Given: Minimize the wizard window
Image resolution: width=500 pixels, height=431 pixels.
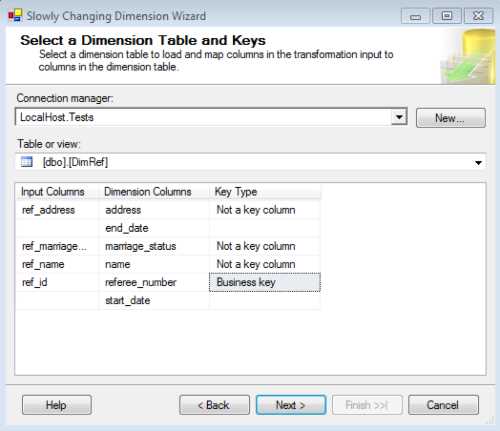Looking at the screenshot, I should [x=415, y=16].
